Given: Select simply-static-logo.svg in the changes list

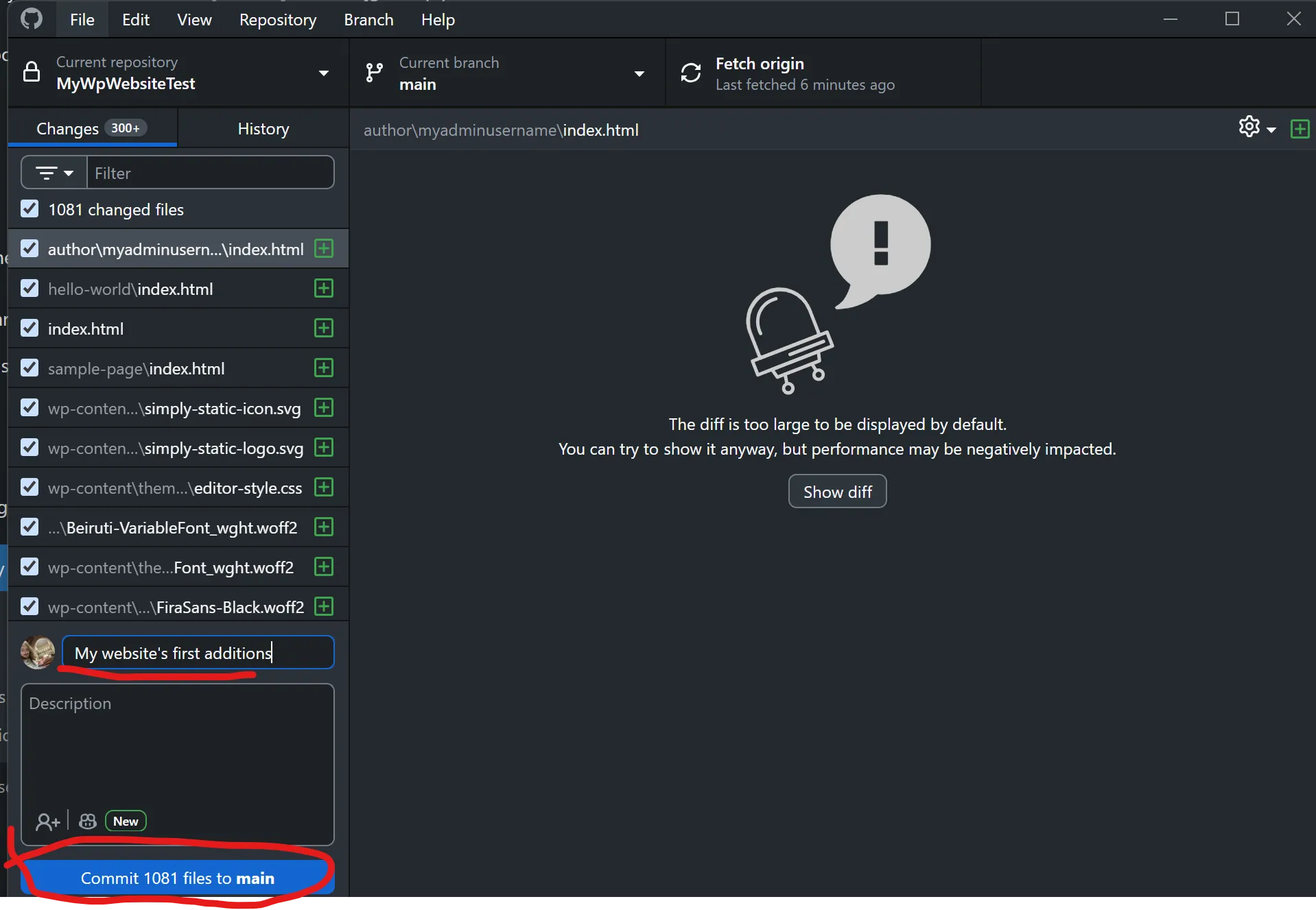Looking at the screenshot, I should pos(175,448).
